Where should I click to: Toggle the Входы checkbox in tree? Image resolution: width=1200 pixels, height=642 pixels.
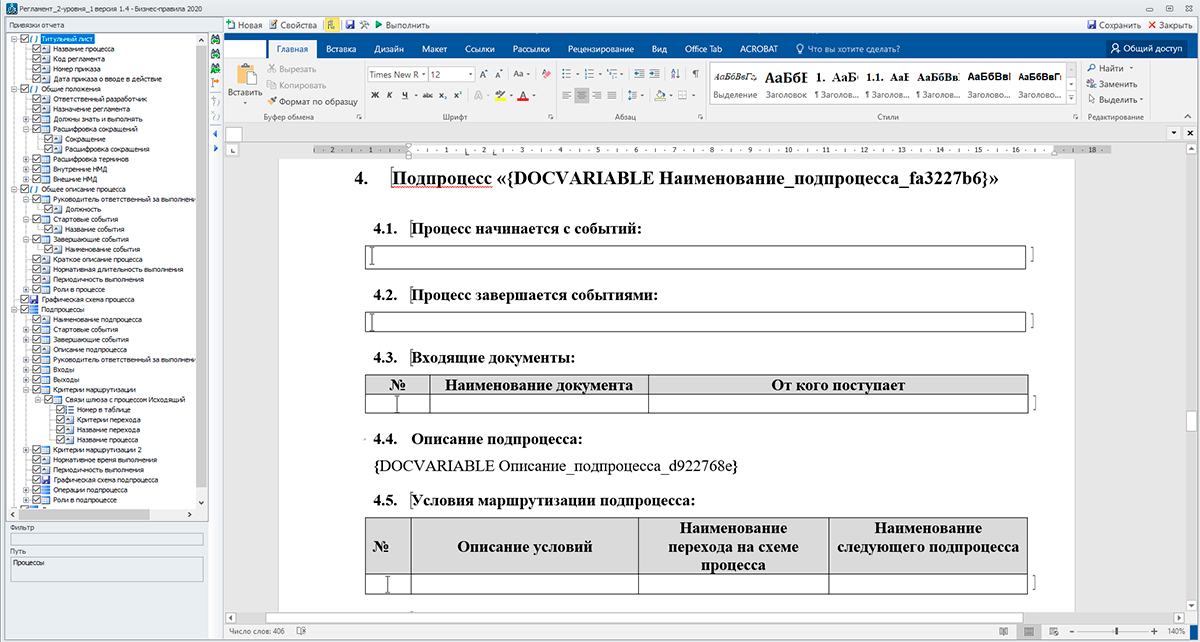click(x=37, y=369)
